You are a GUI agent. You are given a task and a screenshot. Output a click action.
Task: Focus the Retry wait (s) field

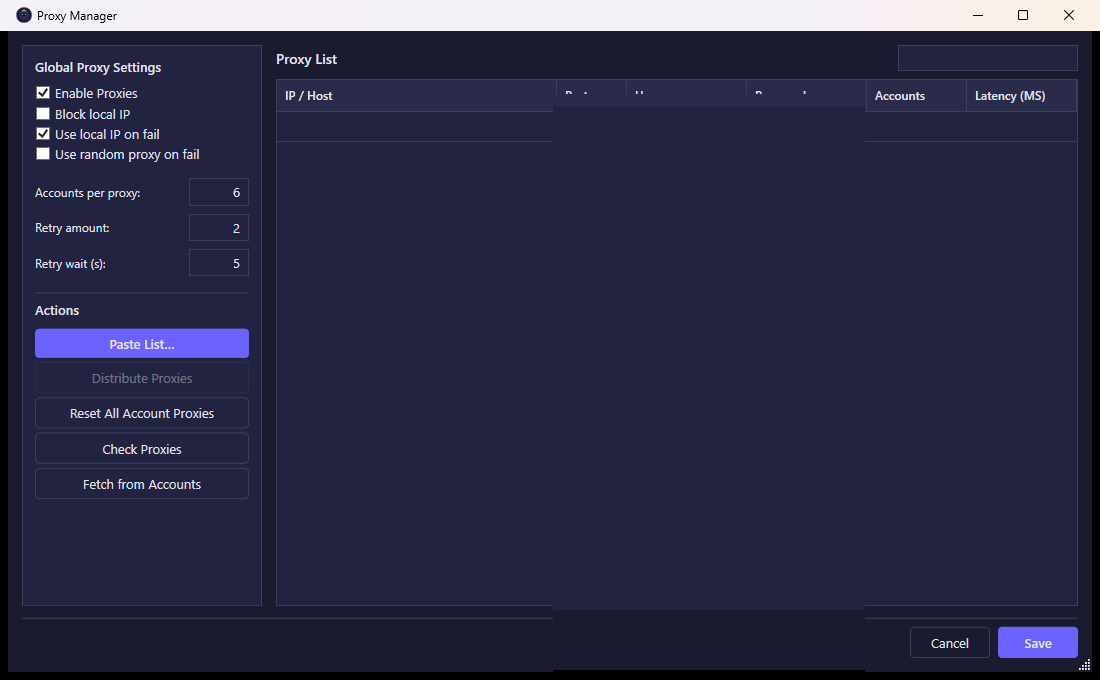[219, 263]
